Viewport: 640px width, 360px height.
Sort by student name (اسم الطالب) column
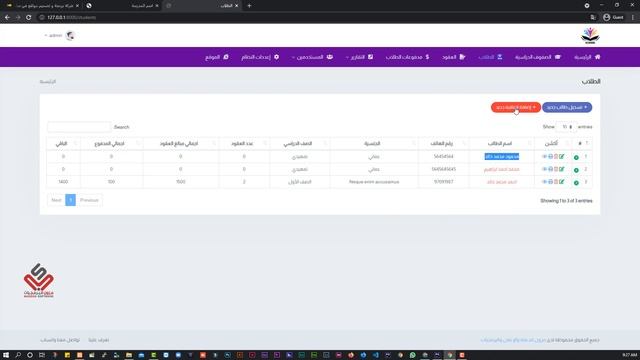(501, 144)
